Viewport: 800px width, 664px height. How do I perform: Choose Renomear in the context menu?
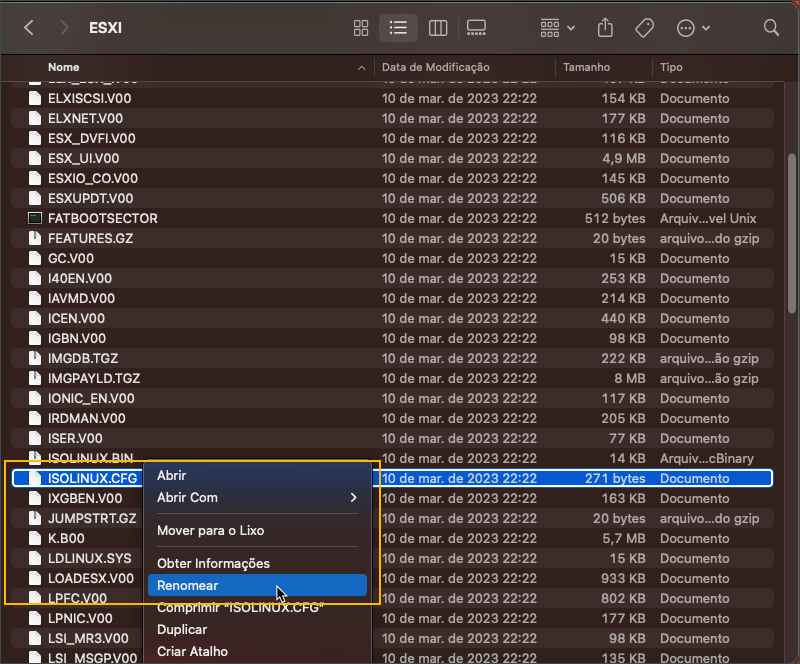[x=257, y=585]
